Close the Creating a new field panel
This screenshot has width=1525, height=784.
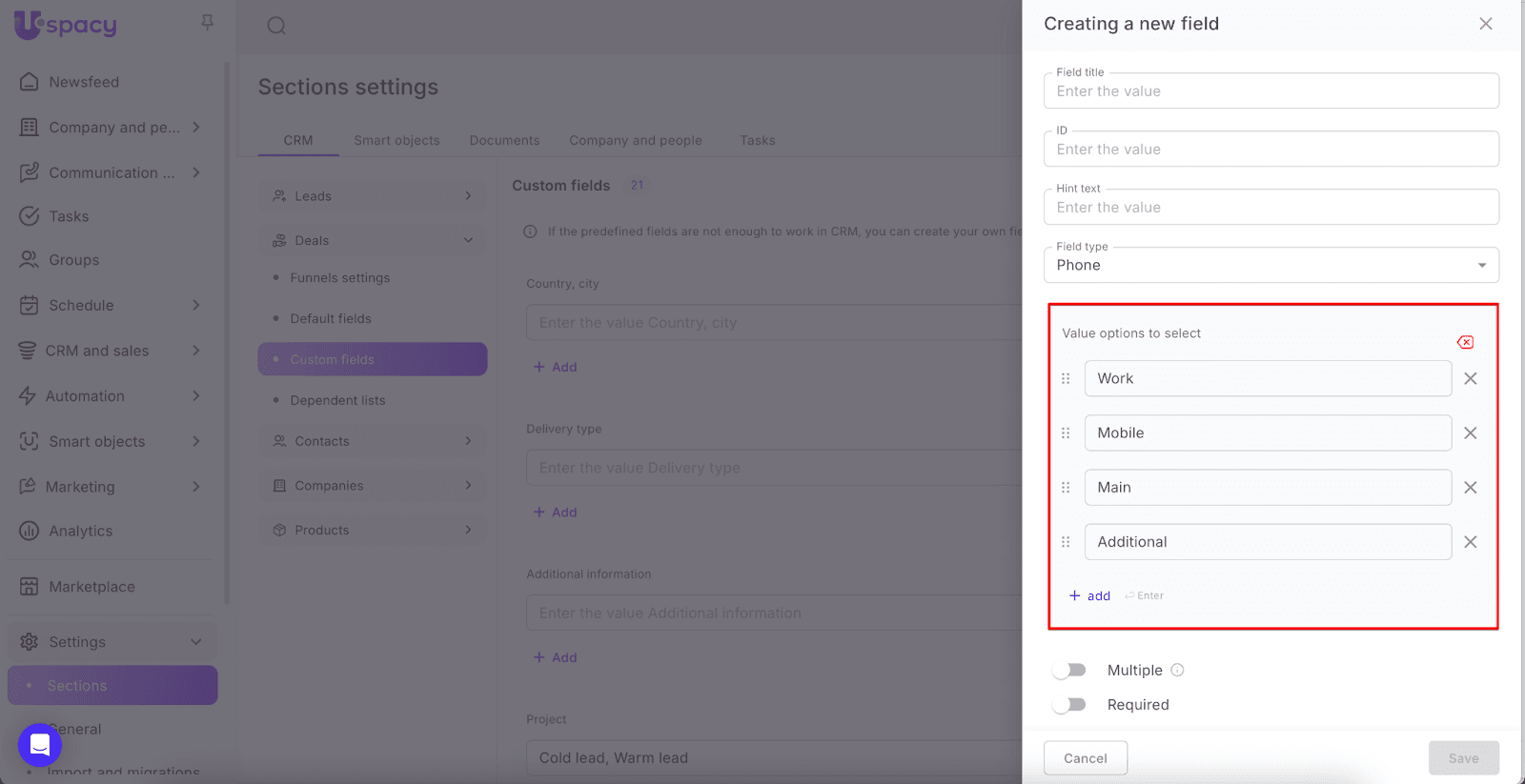[x=1485, y=24]
